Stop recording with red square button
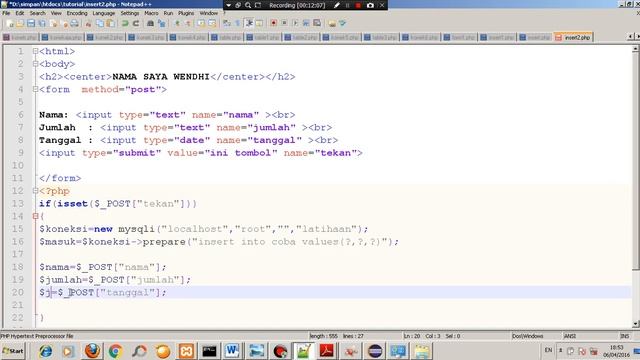This screenshot has width=640, height=360. point(359,5)
